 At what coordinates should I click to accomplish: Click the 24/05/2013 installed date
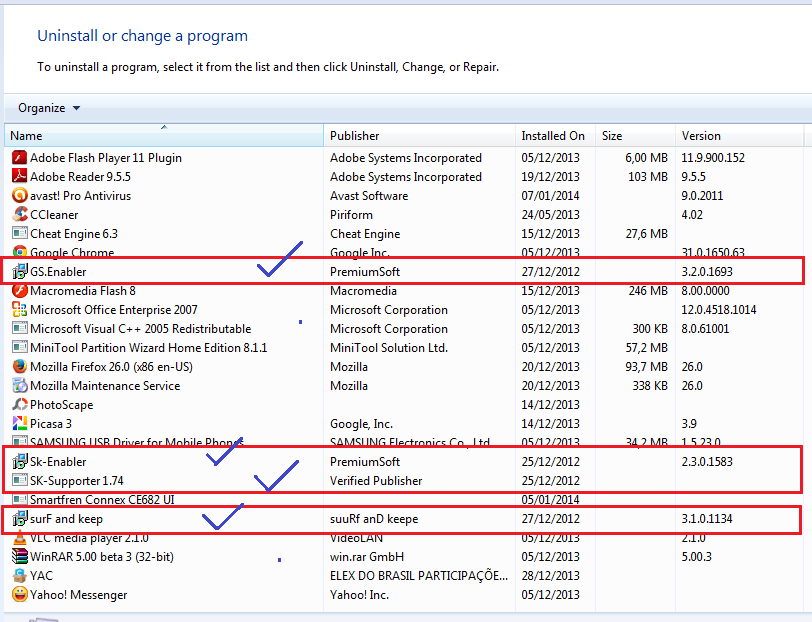click(550, 214)
